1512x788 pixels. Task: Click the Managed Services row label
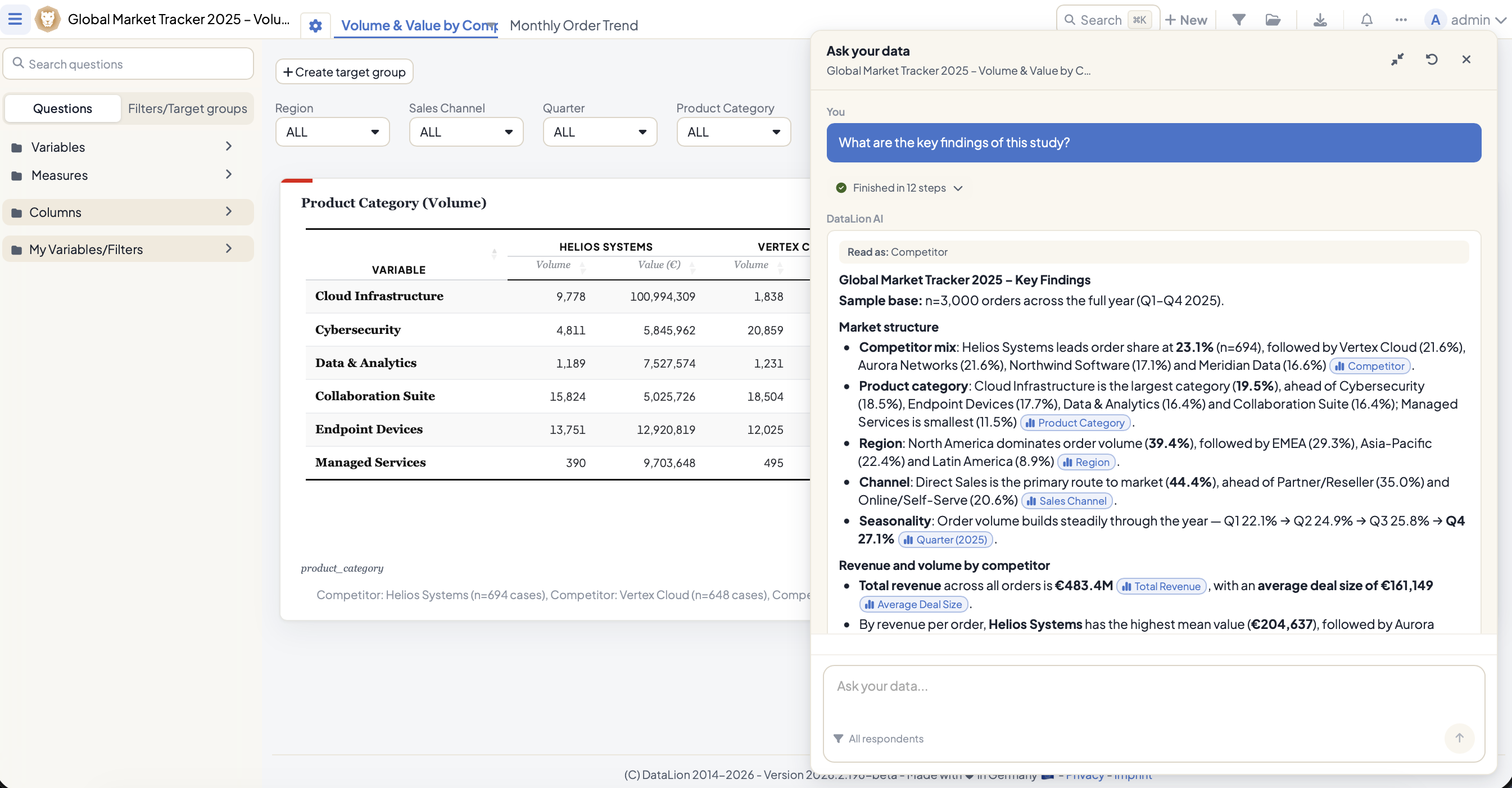point(370,462)
